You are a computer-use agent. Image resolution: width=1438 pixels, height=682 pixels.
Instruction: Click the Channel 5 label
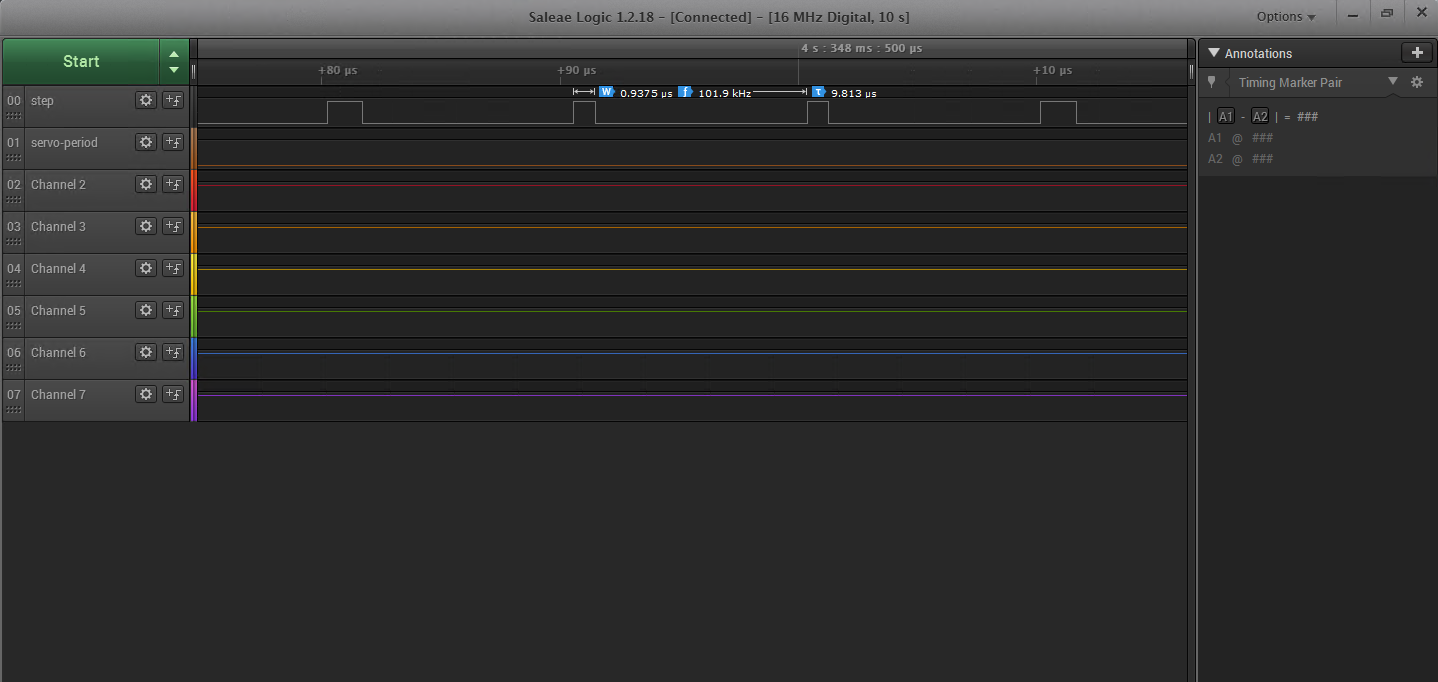58,310
